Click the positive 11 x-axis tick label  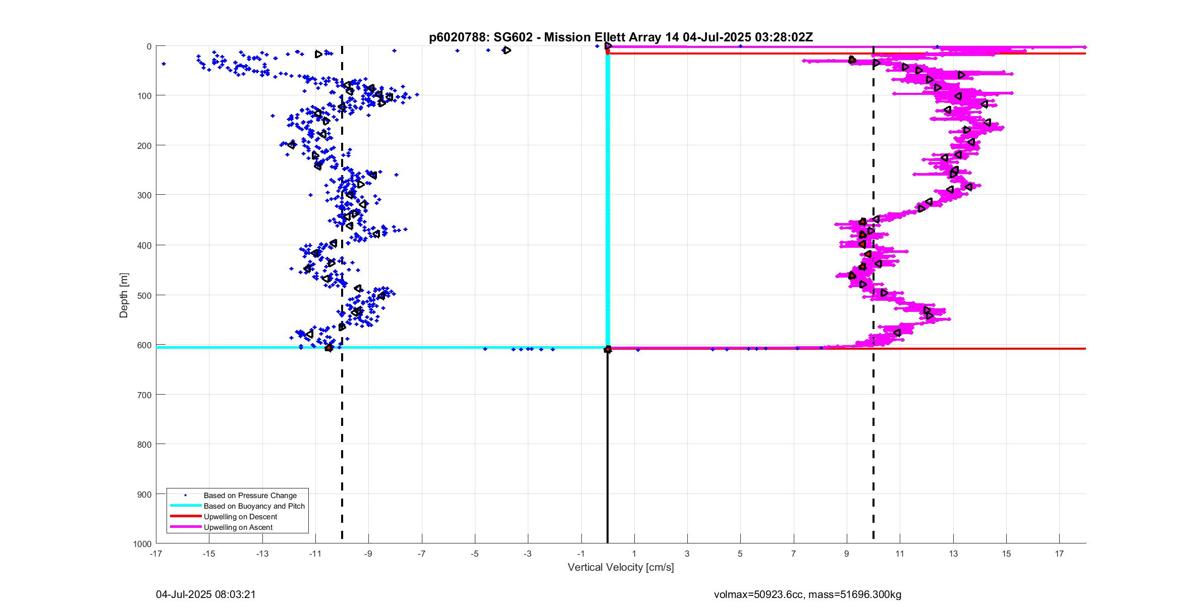[x=900, y=553]
